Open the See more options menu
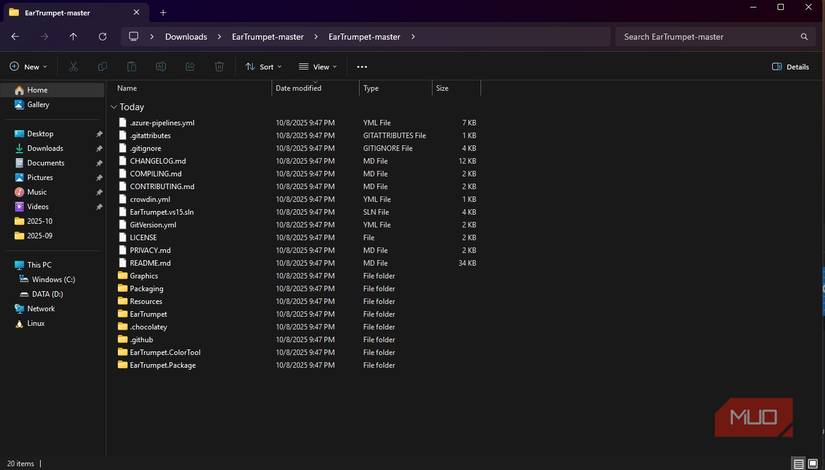 click(362, 67)
